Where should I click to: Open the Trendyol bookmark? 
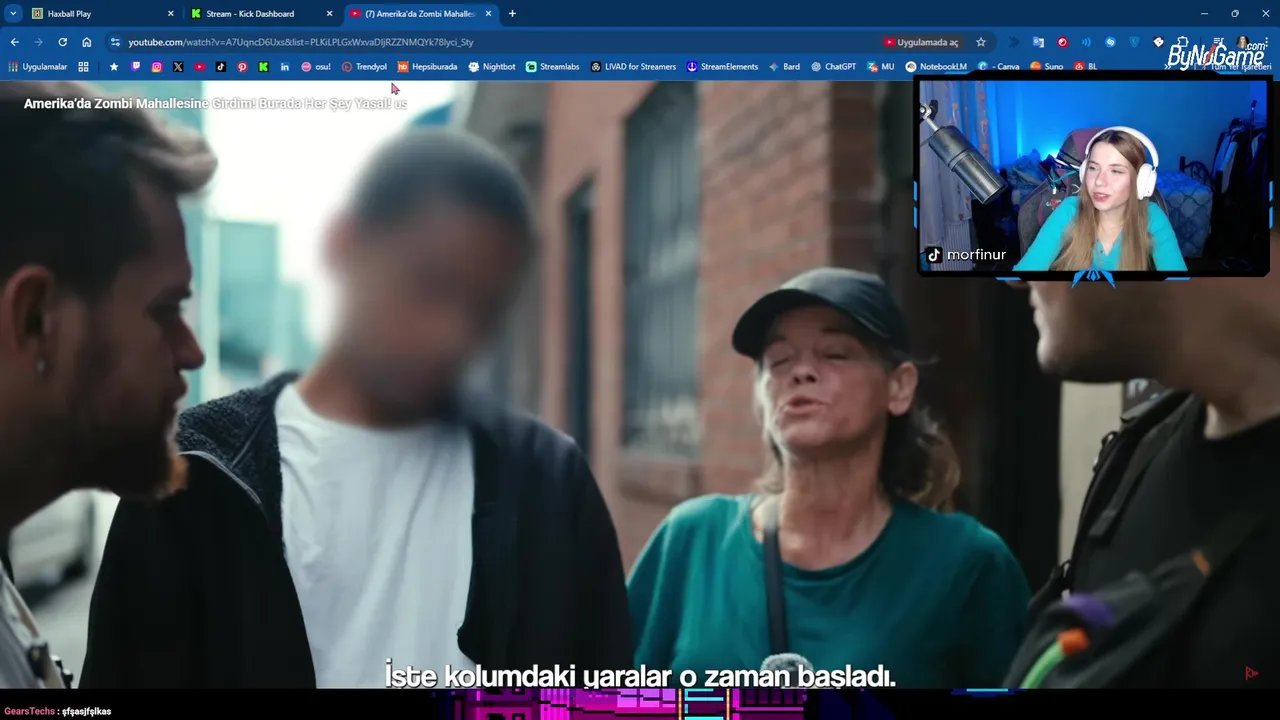[x=364, y=67]
